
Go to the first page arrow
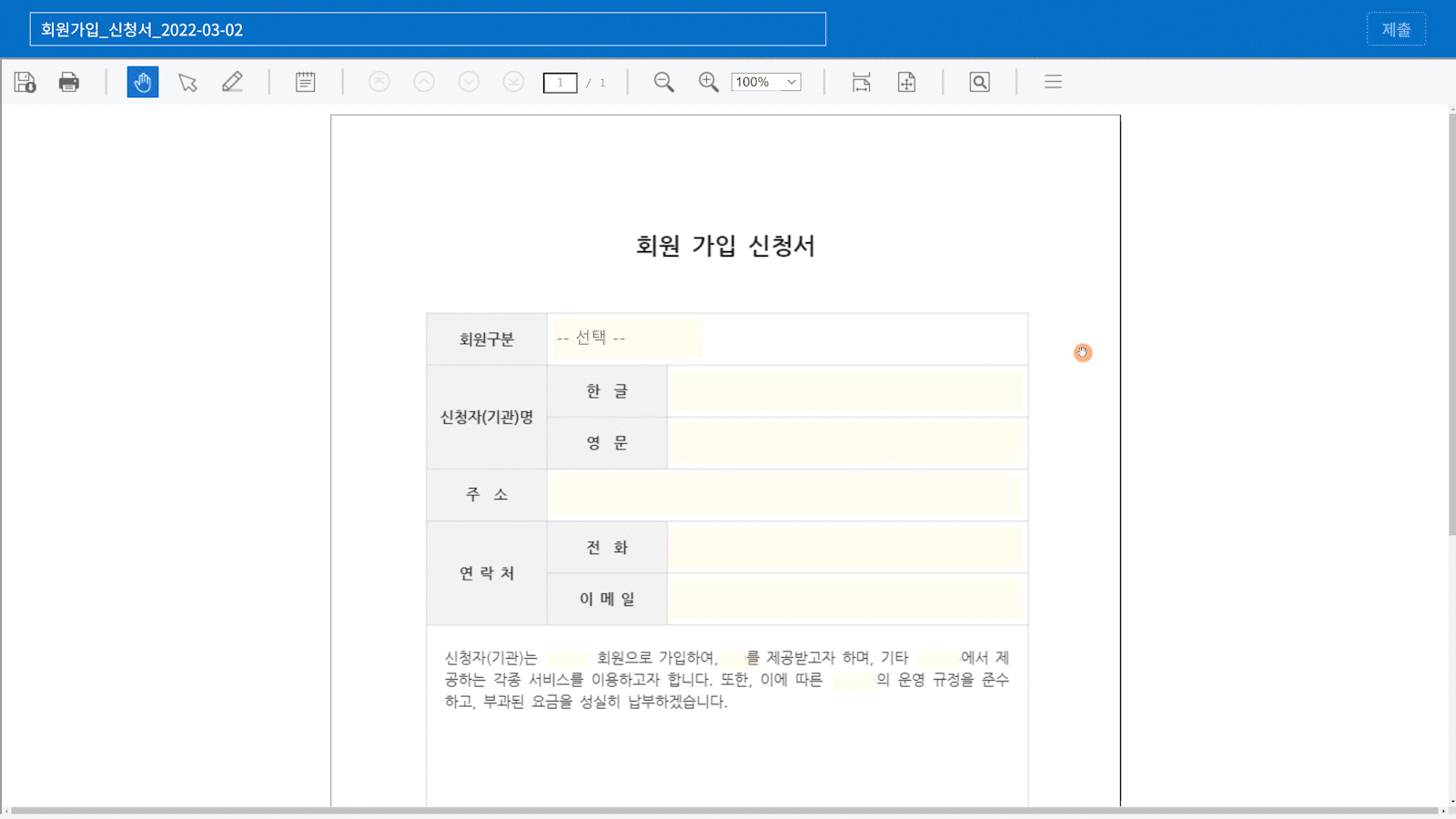click(379, 82)
